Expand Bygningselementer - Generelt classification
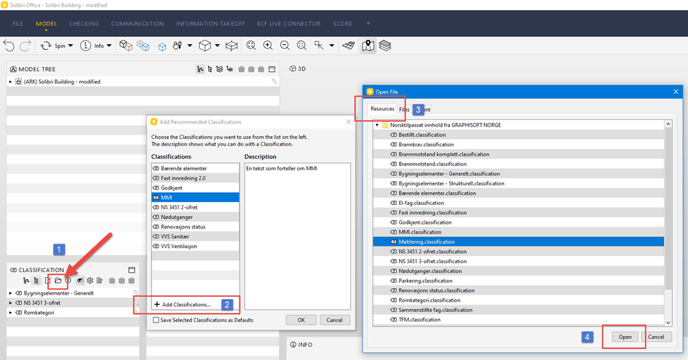Viewport: 688px width, 360px height. (x=11, y=293)
